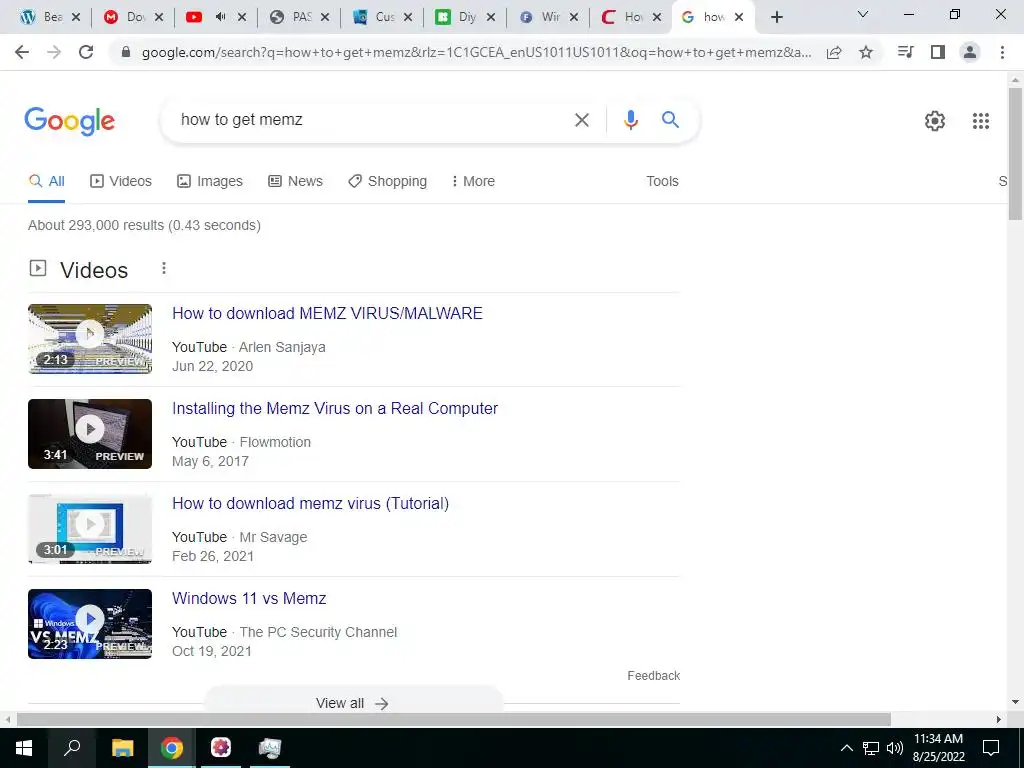The height and width of the screenshot is (768, 1024).
Task: Open tab search dropdown
Action: 863,14
